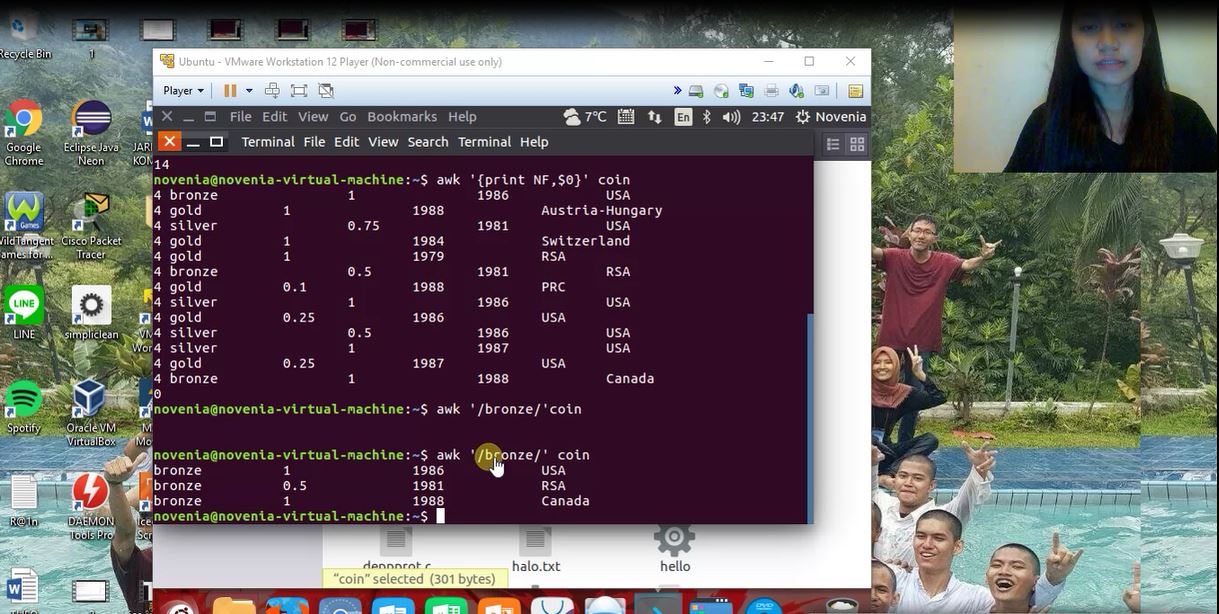Screen dimensions: 1219x614
Task: Click the Cisco Packet Tracer desktop shortcut
Action: 91,226
